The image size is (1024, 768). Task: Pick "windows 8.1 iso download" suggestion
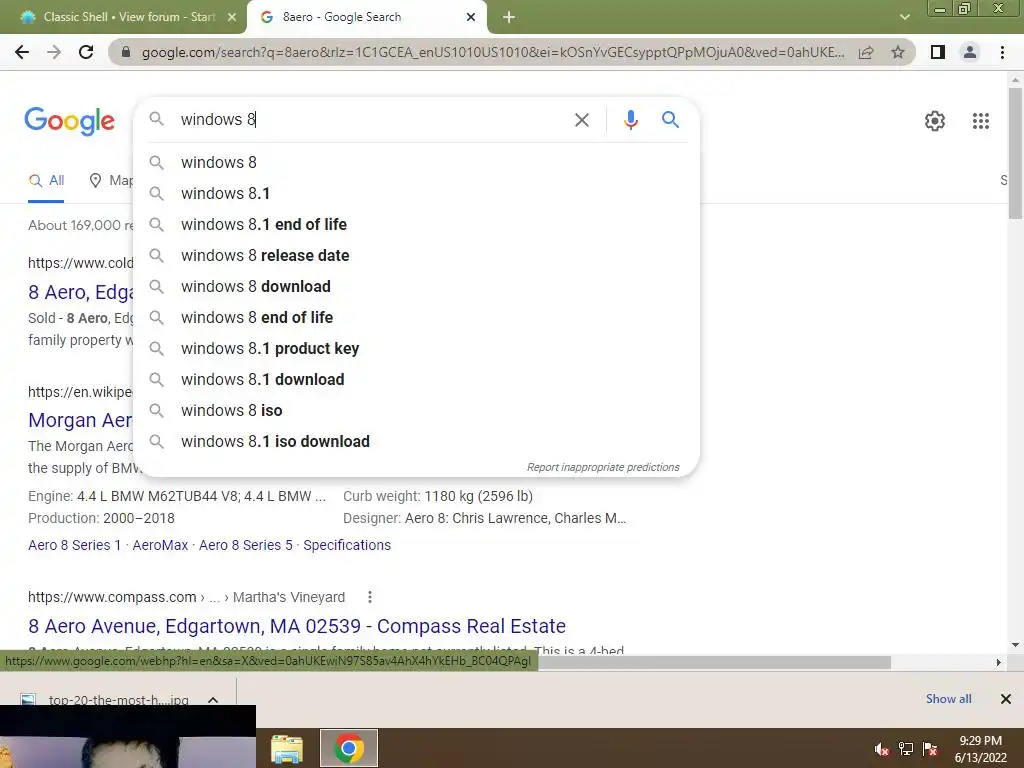(x=417, y=441)
